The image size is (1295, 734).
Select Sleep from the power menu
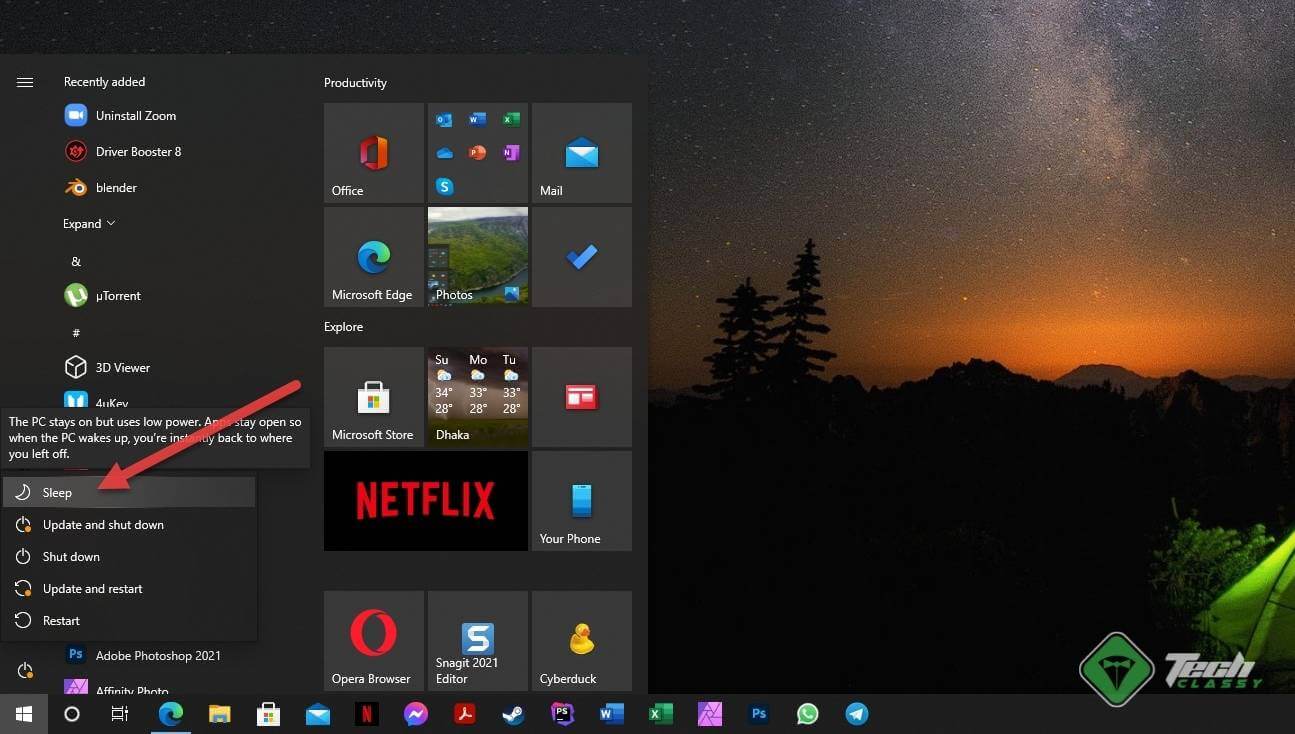click(57, 492)
